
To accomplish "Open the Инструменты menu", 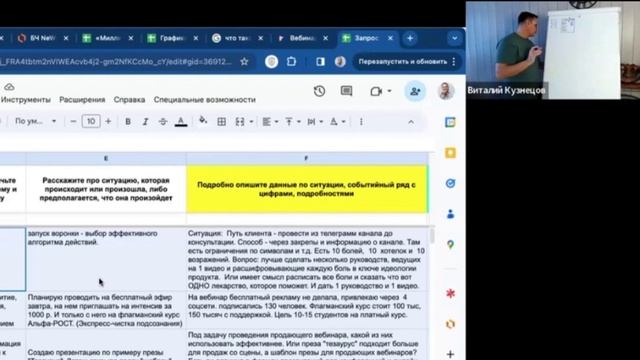I will click(x=25, y=100).
